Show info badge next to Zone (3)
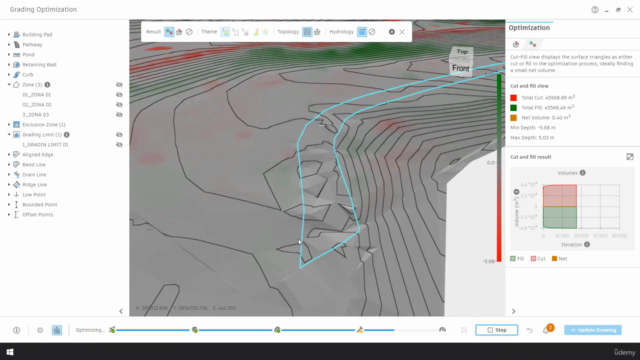This screenshot has height=360, width=640. [47, 84]
